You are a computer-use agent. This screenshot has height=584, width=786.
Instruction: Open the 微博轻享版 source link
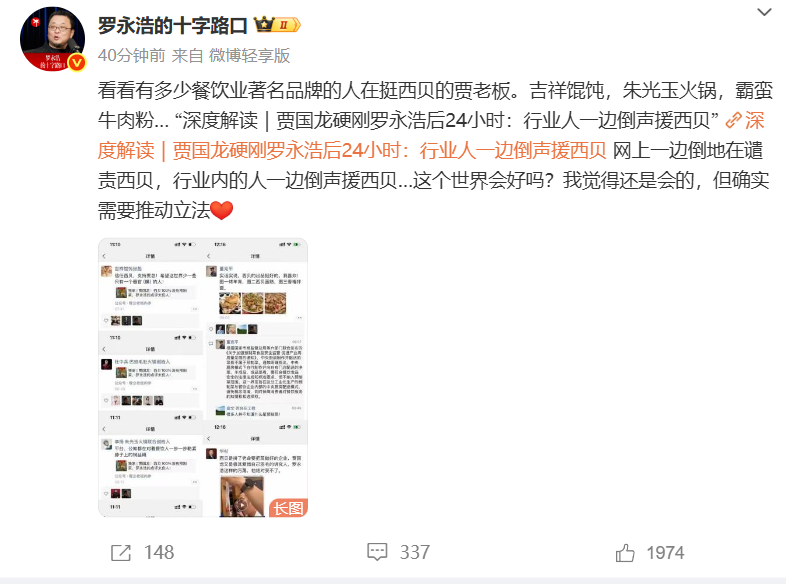pos(249,55)
